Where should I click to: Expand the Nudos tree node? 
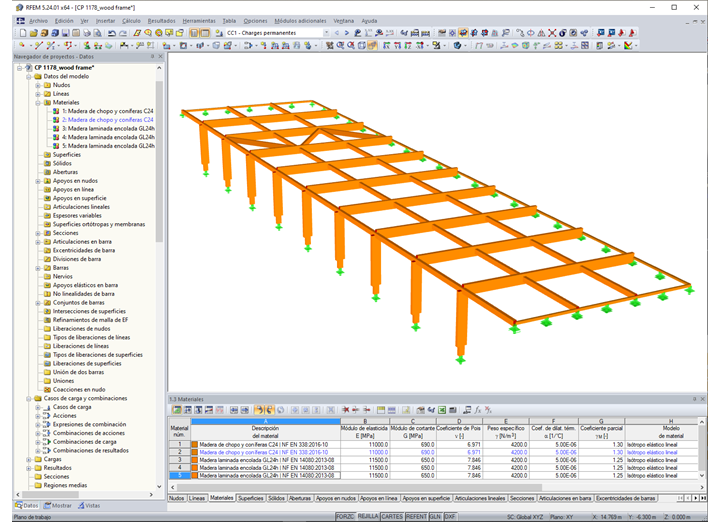pyautogui.click(x=38, y=85)
